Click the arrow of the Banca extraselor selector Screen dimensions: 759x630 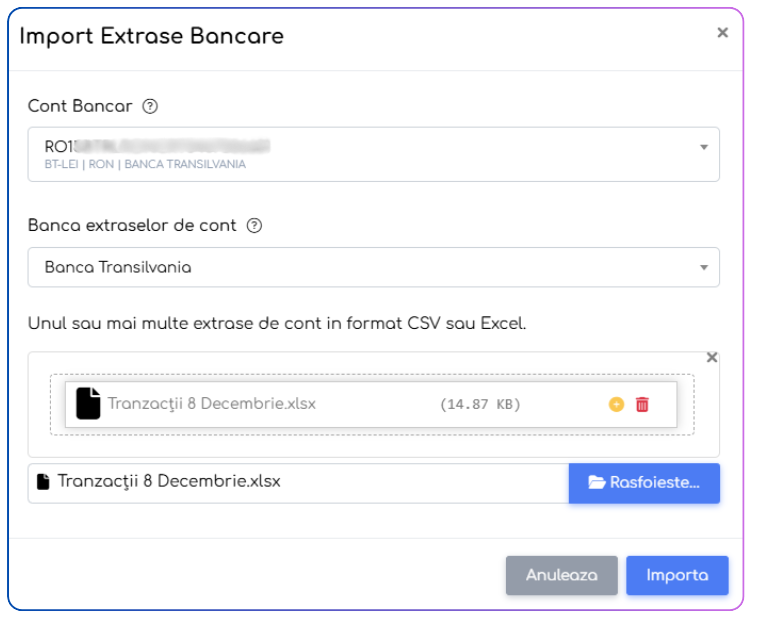point(704,268)
